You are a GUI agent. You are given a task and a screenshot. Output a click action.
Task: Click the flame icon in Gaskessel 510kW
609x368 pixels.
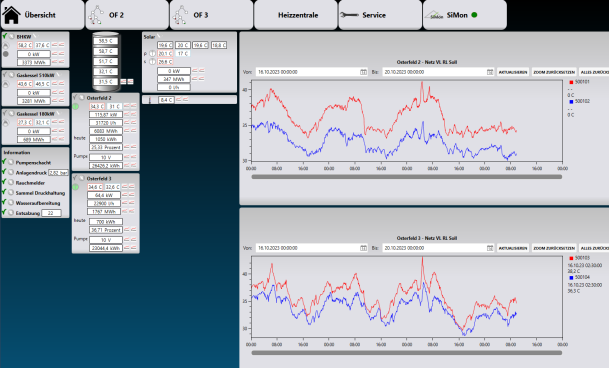pos(5,84)
